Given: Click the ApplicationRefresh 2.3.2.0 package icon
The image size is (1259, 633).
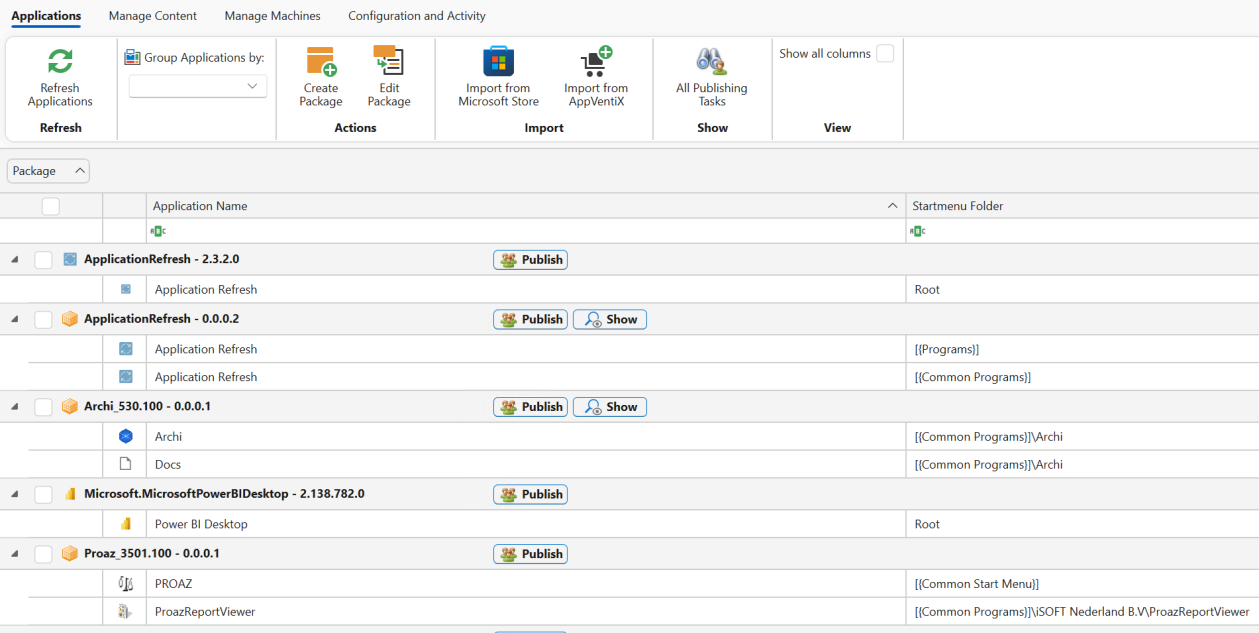Looking at the screenshot, I should 70,259.
